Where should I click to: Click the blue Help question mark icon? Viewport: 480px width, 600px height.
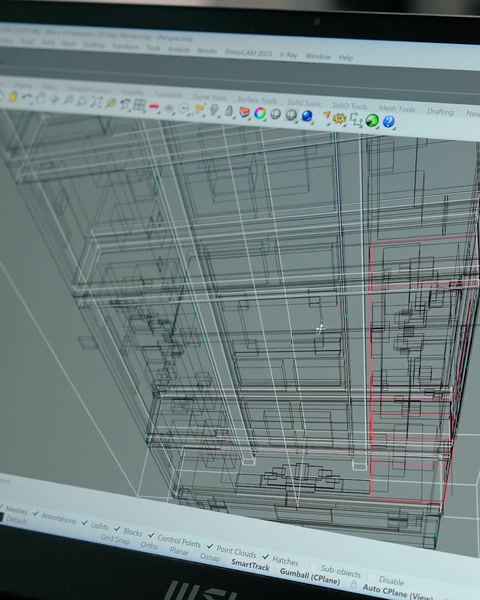[389, 122]
